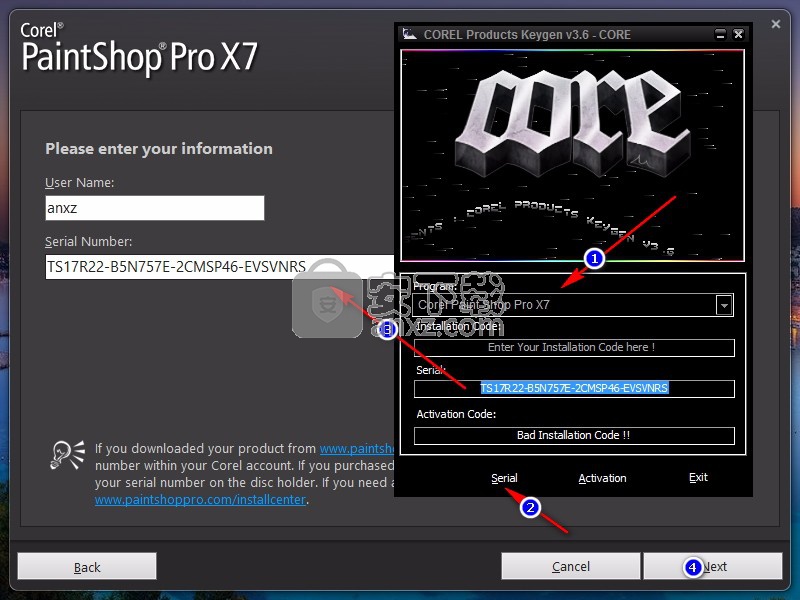Close the PaintShop Pro X7 installer window
800x600 pixels.
[x=776, y=24]
